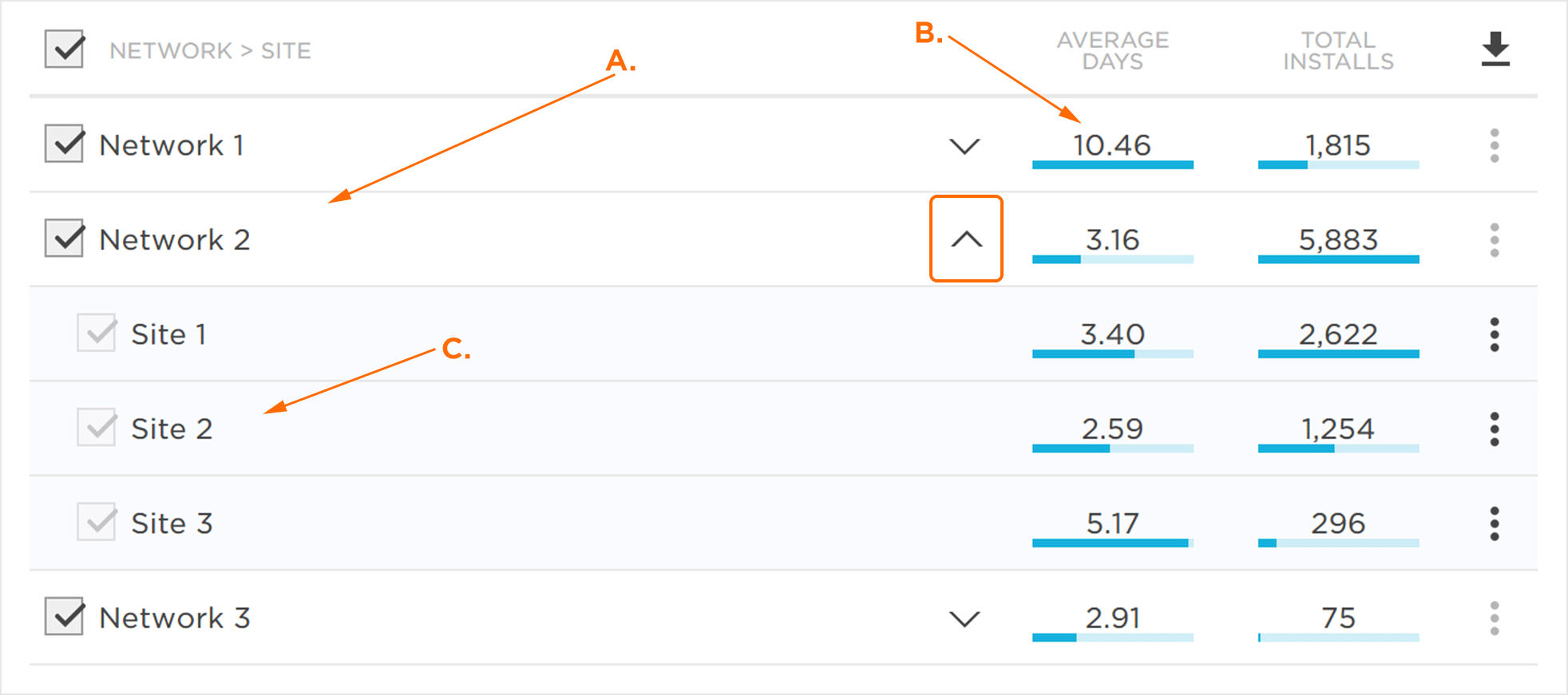Image resolution: width=1568 pixels, height=695 pixels.
Task: Open Site 1 more options menu
Action: point(1495,334)
